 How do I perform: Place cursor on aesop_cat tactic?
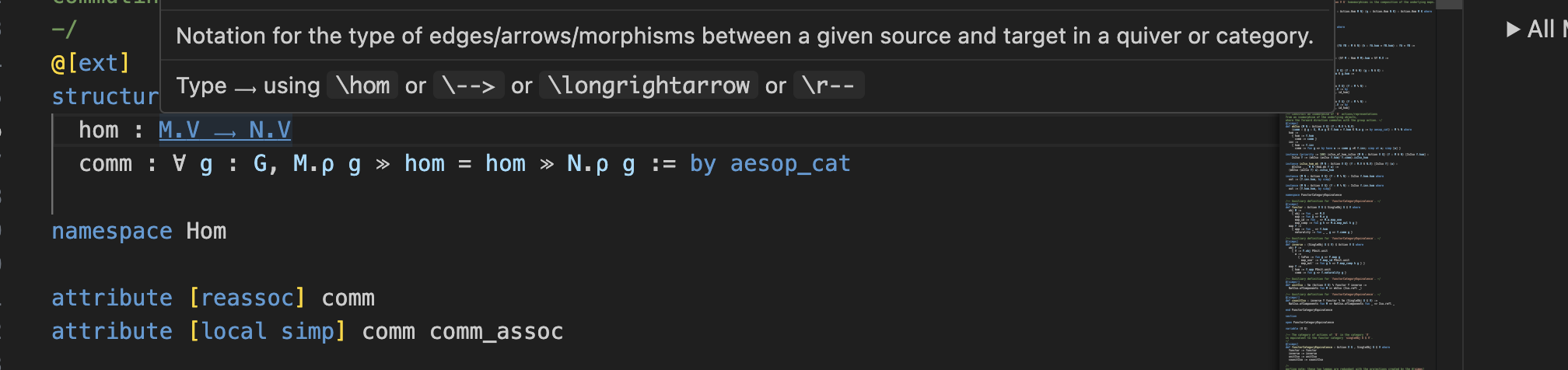pos(790,164)
